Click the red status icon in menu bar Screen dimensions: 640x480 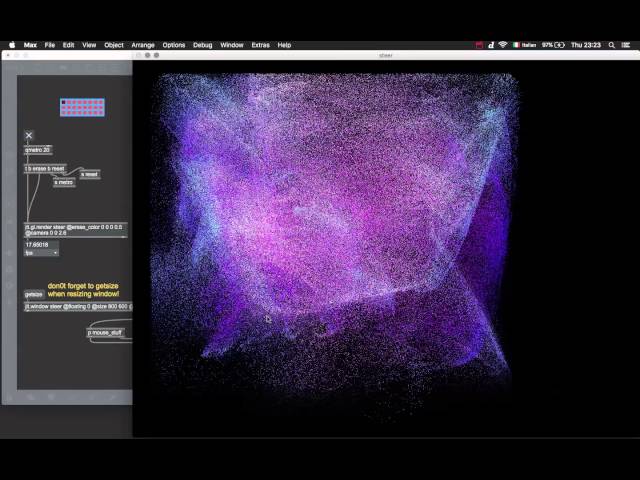pyautogui.click(x=480, y=45)
